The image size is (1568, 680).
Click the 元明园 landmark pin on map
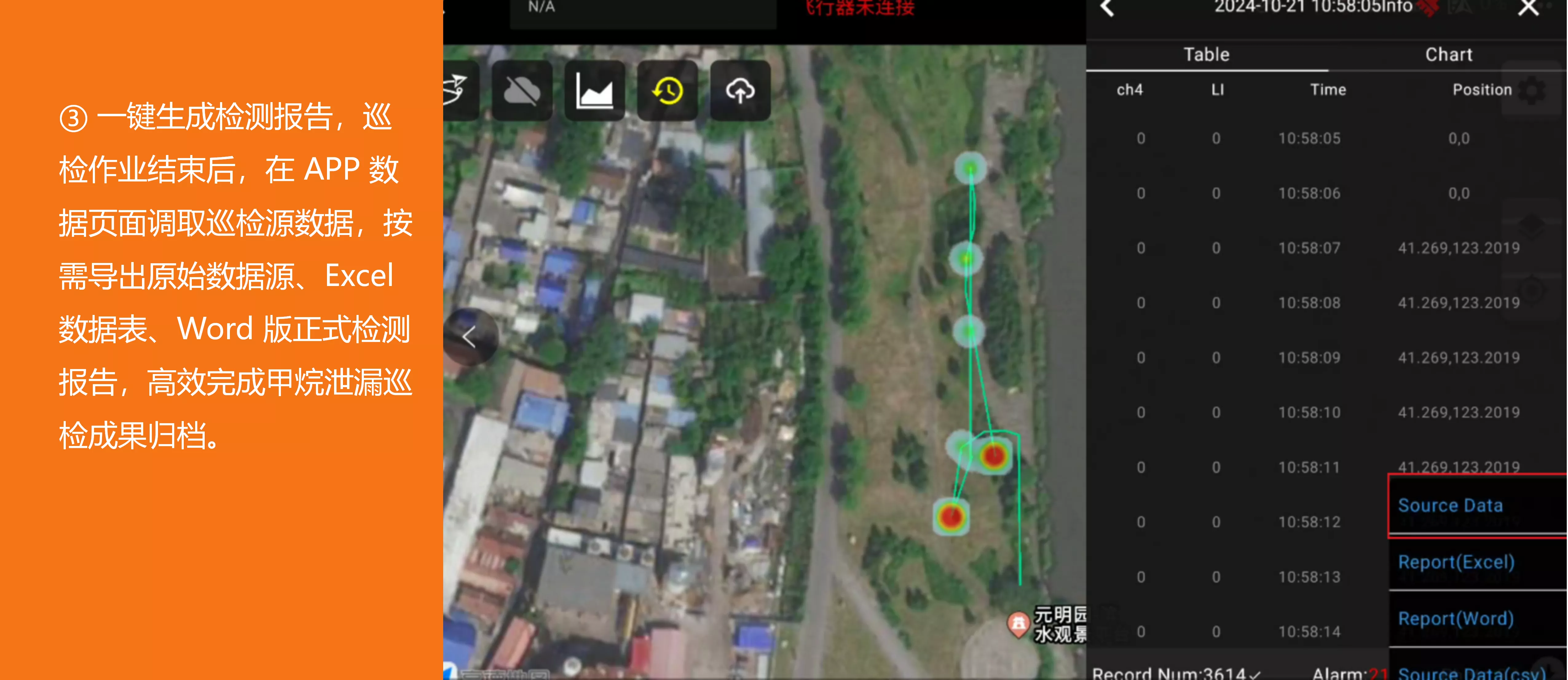click(1018, 625)
